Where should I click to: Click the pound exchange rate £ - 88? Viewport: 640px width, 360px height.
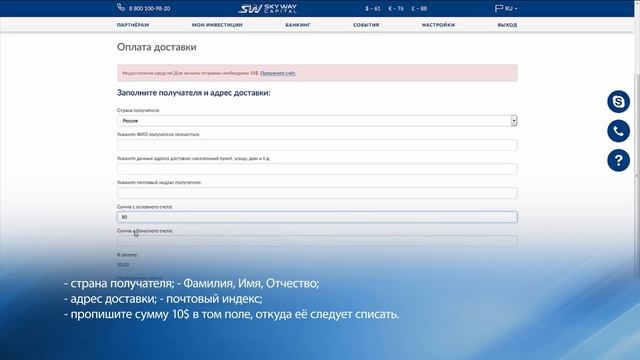tap(419, 9)
